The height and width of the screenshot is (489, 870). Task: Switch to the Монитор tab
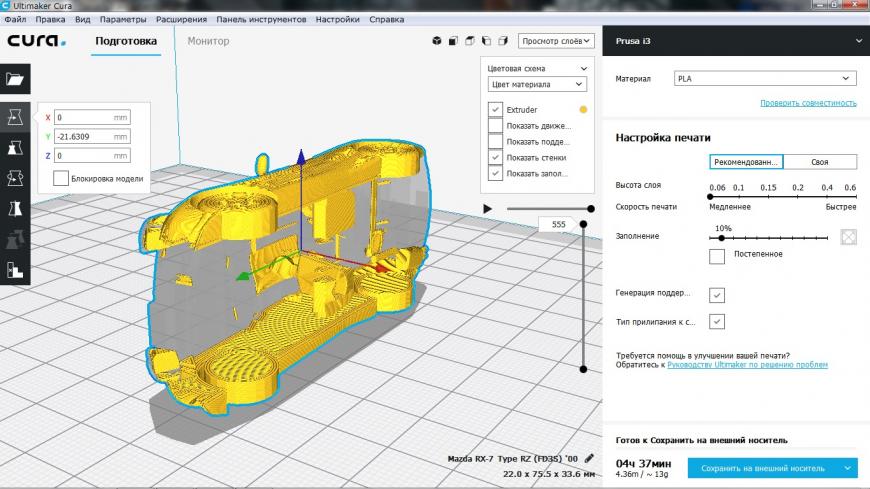point(208,41)
